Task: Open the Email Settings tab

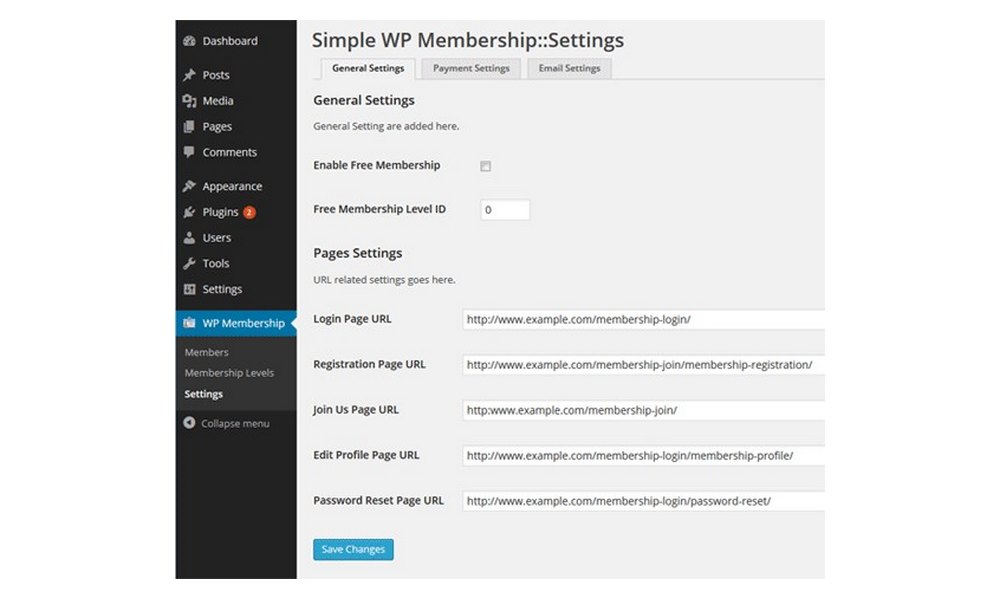Action: 570,69
